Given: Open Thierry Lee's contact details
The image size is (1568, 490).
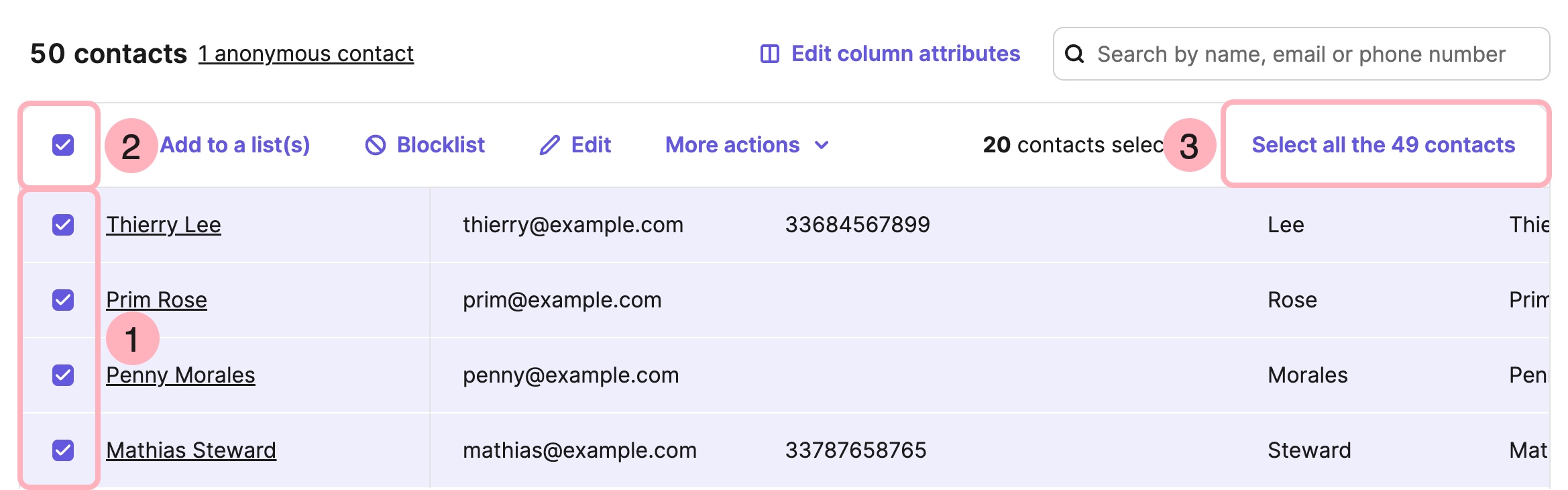Looking at the screenshot, I should coord(164,225).
